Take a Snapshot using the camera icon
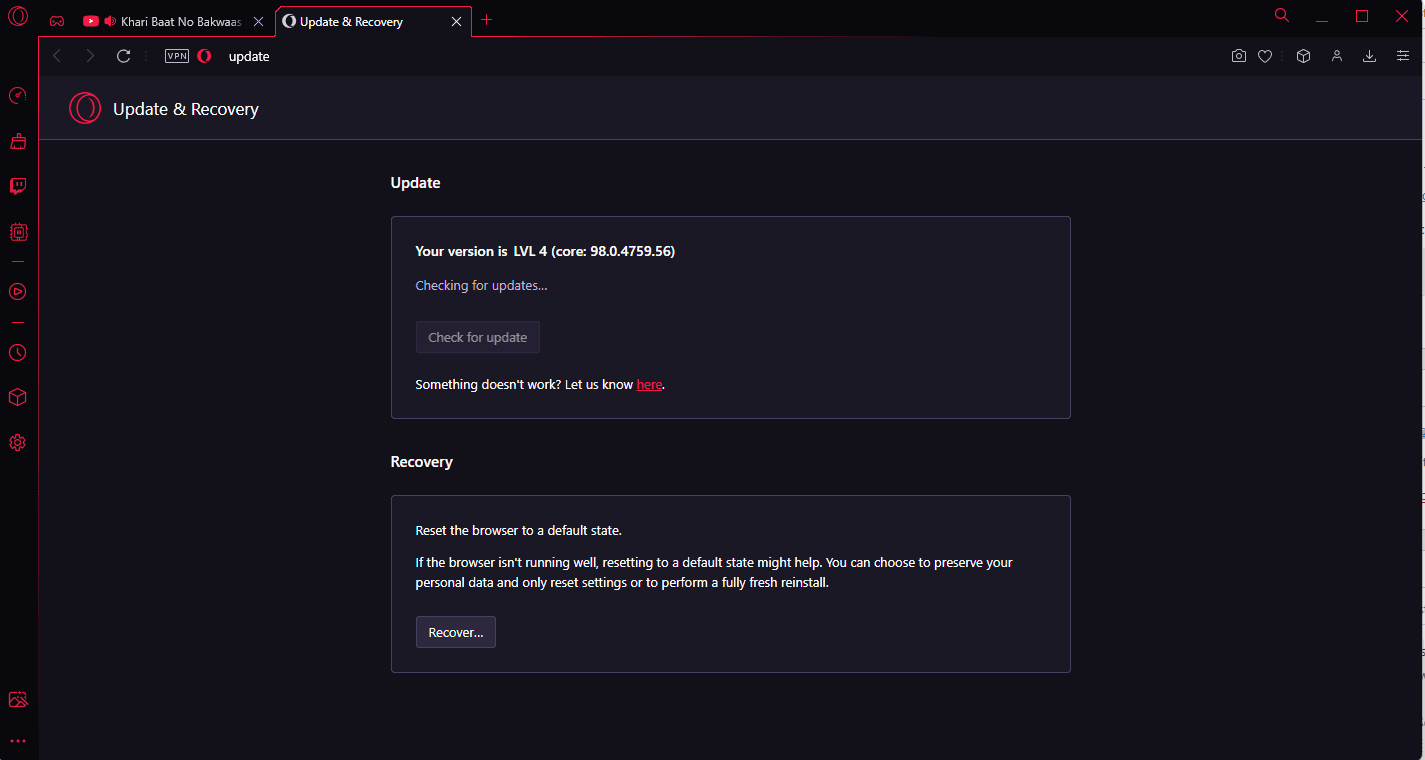This screenshot has width=1425, height=760. (1238, 56)
